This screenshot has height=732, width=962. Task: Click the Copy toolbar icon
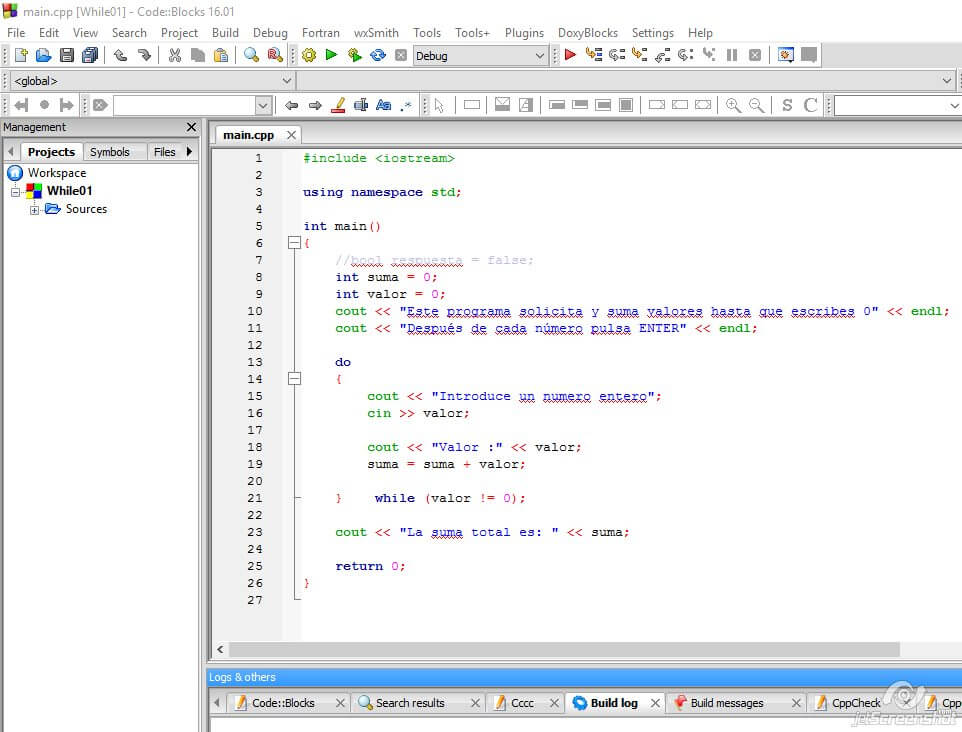pos(198,55)
